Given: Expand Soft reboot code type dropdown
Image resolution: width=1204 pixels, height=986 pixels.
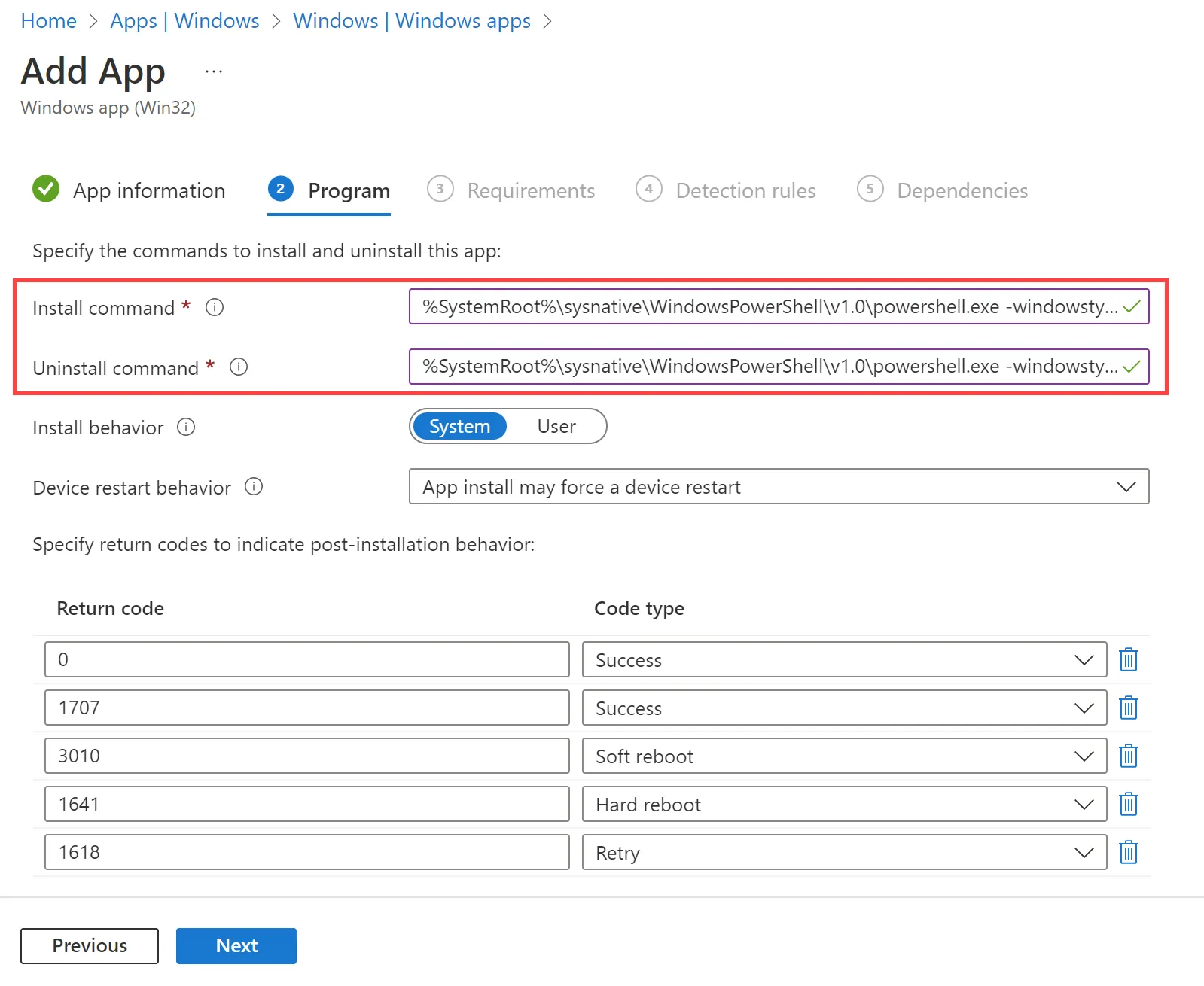Looking at the screenshot, I should tap(844, 756).
